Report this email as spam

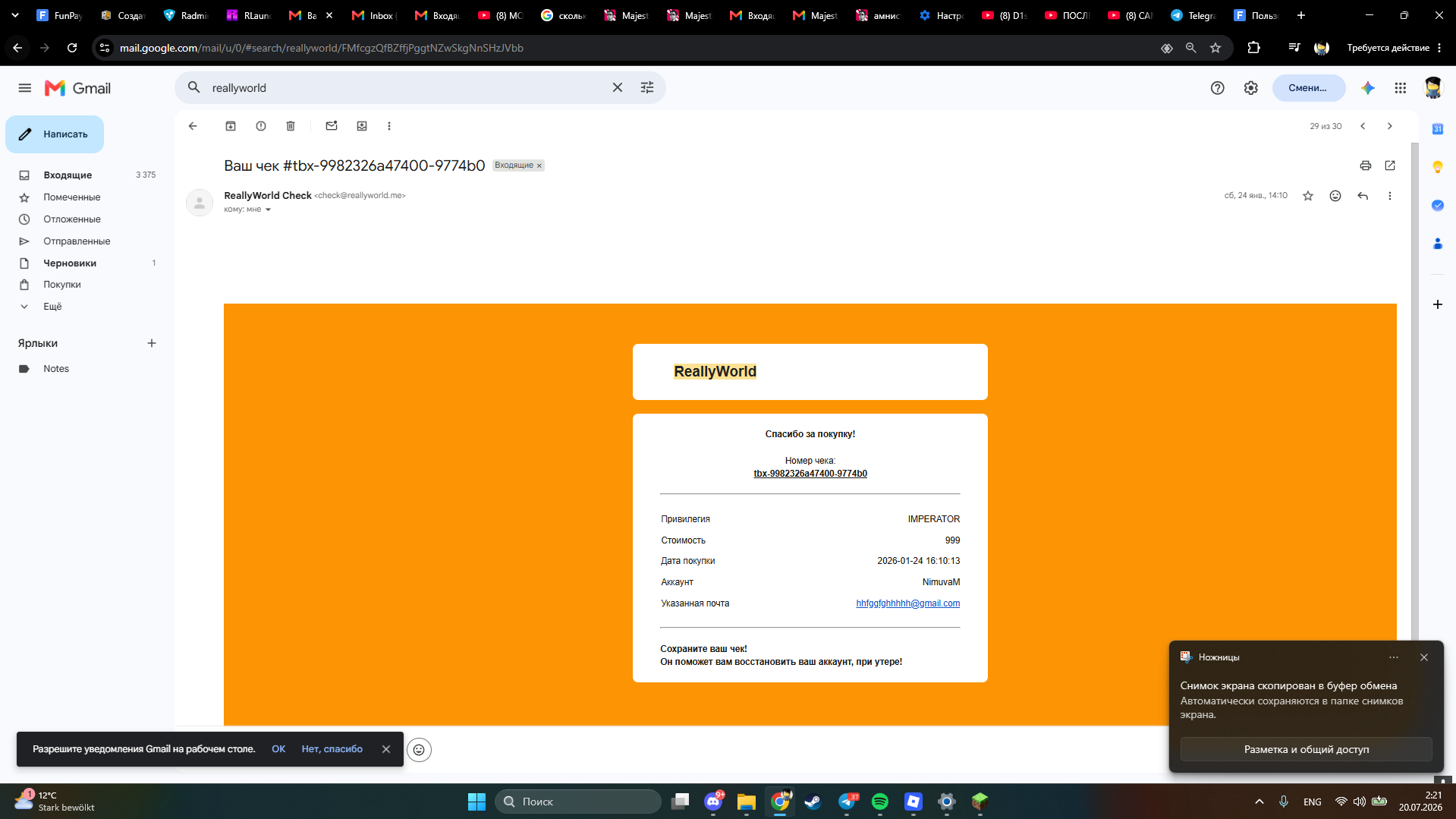pyautogui.click(x=261, y=126)
